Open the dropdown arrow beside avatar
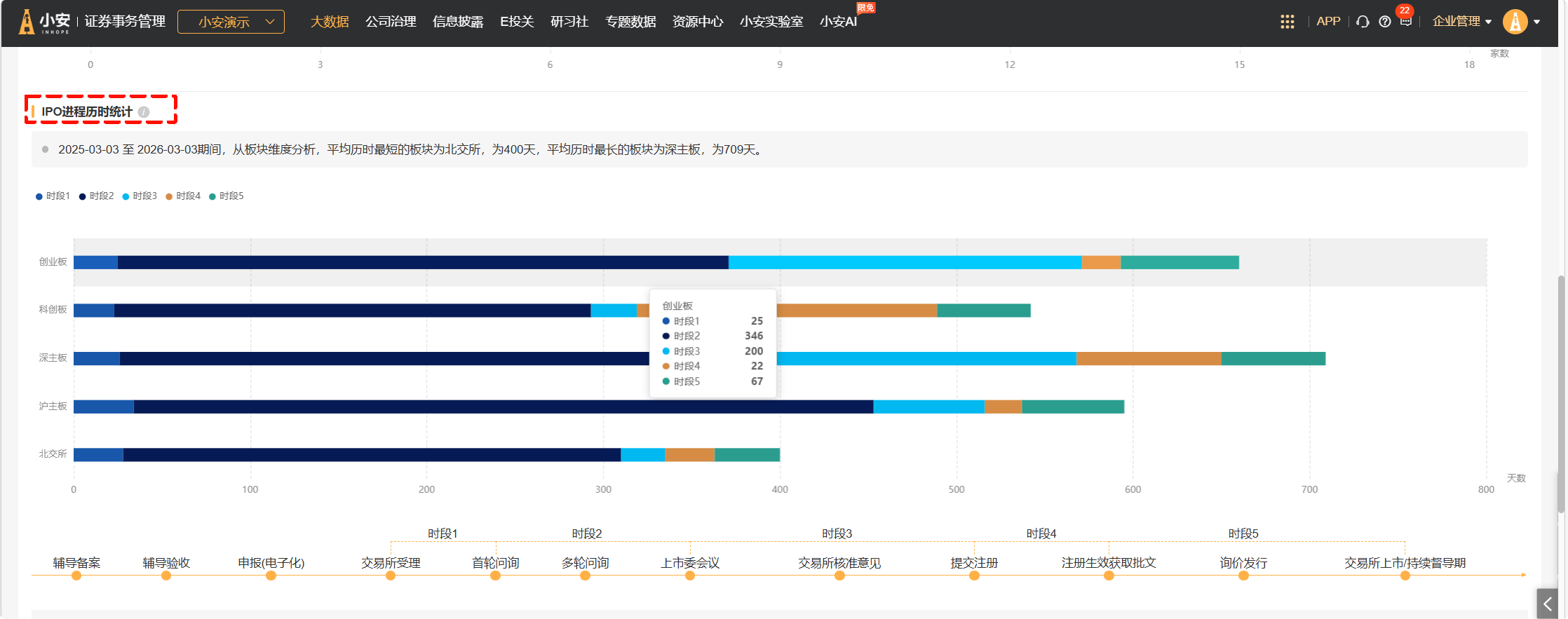Screen dimensions: 1568x619 [x=1537, y=22]
